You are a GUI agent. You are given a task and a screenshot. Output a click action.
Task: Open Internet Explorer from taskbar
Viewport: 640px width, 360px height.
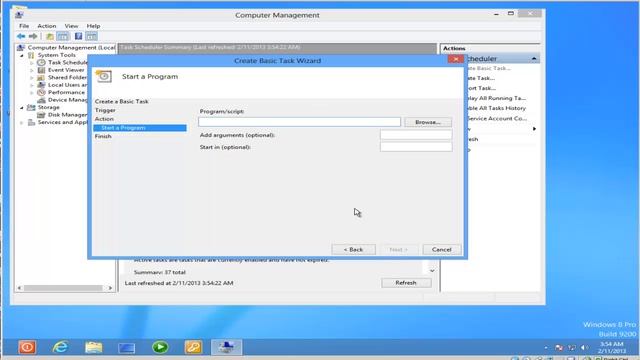click(60, 347)
